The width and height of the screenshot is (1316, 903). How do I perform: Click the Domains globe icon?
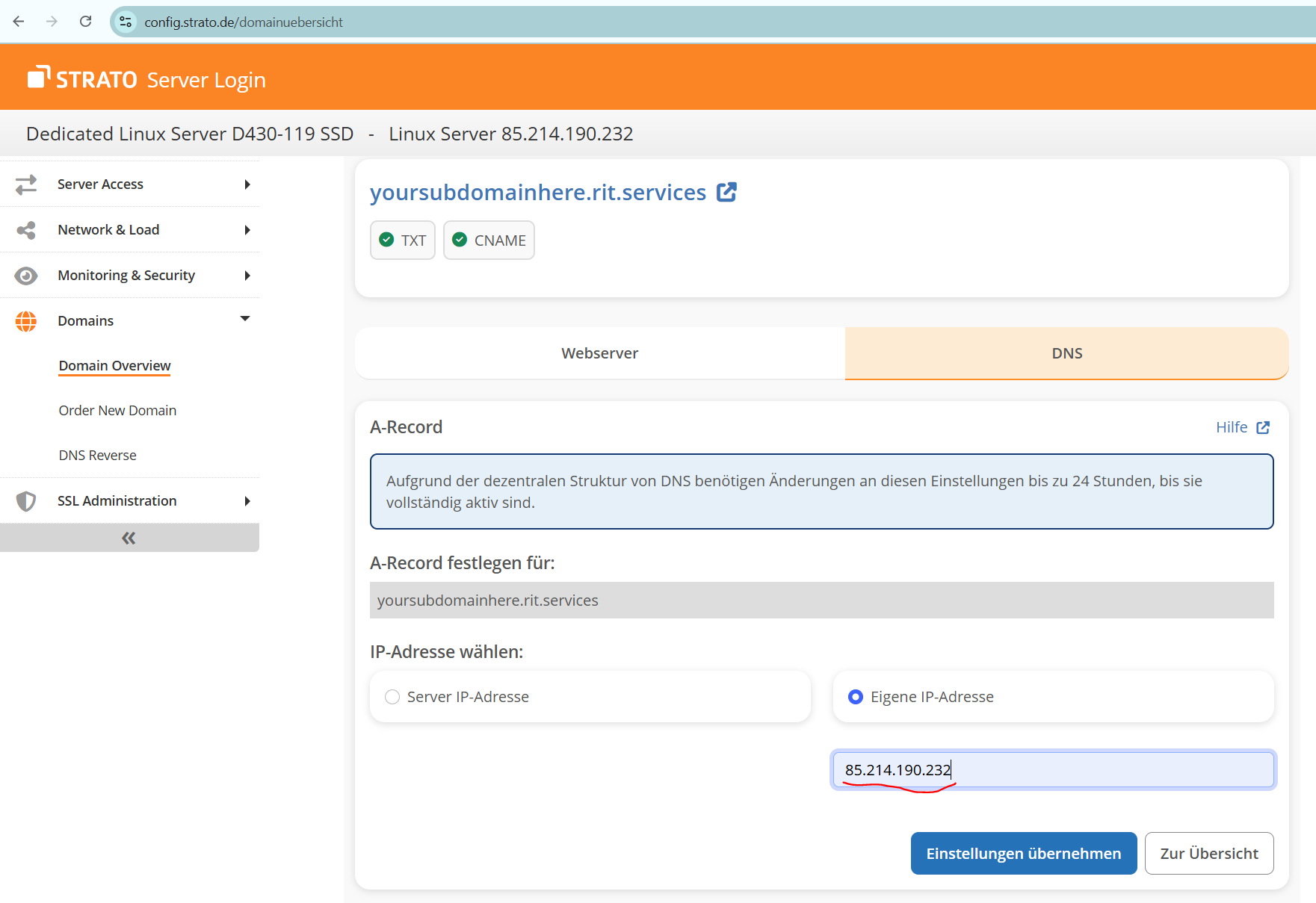(26, 321)
